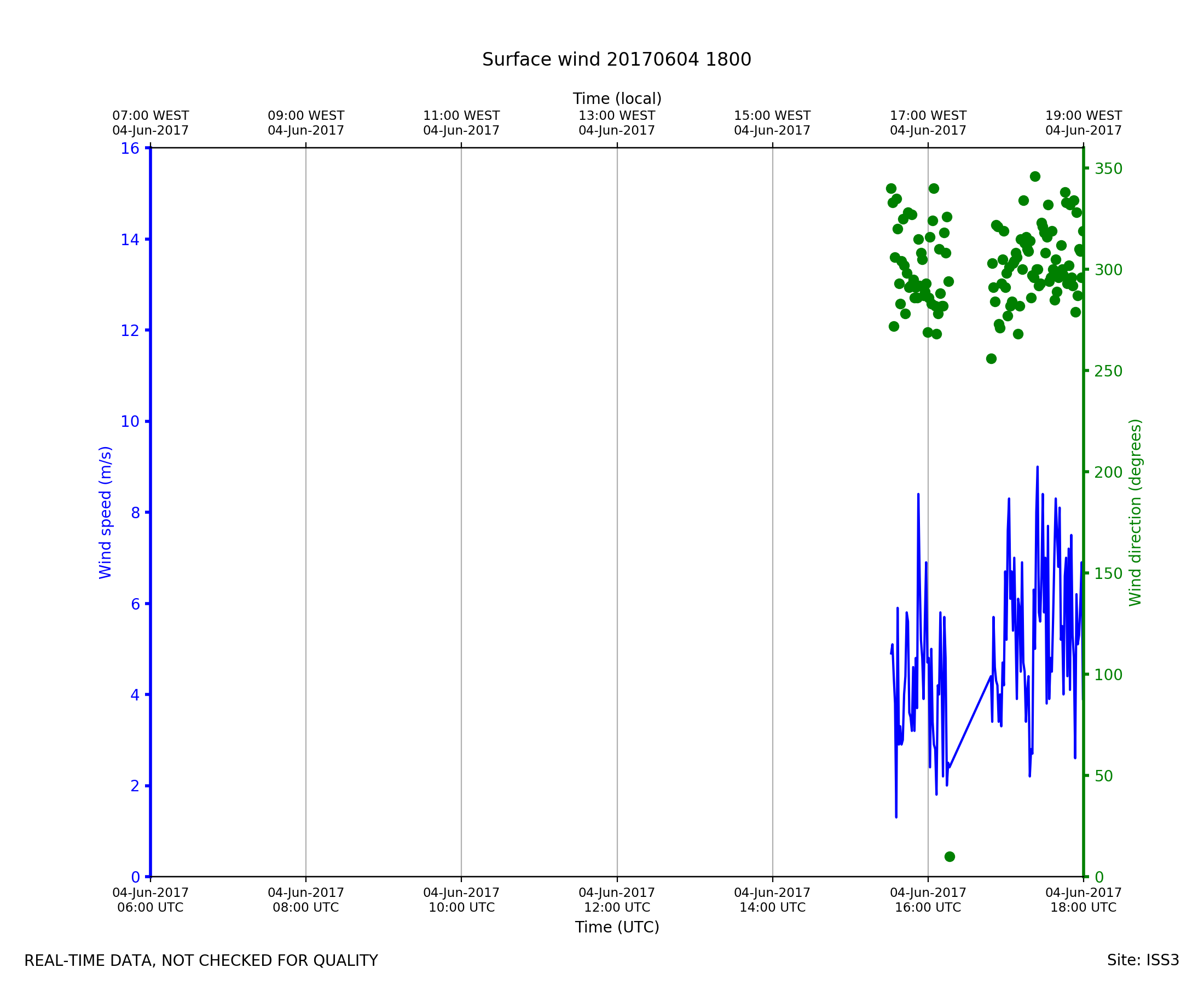Screen dimensions: 1204x985
Task: Click the lowest green dot near 250 degrees
Action: point(991,358)
